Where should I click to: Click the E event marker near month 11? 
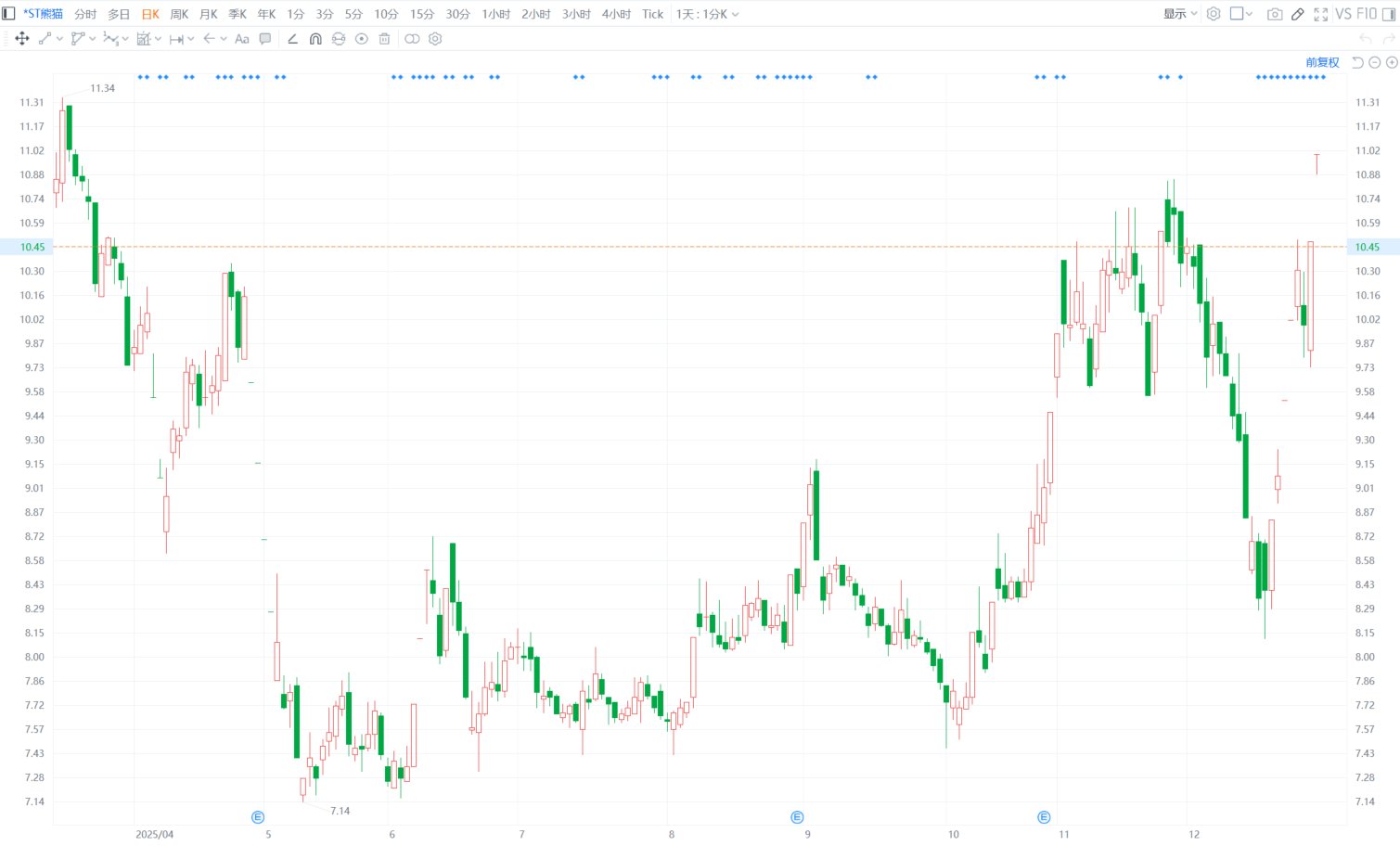click(1044, 817)
